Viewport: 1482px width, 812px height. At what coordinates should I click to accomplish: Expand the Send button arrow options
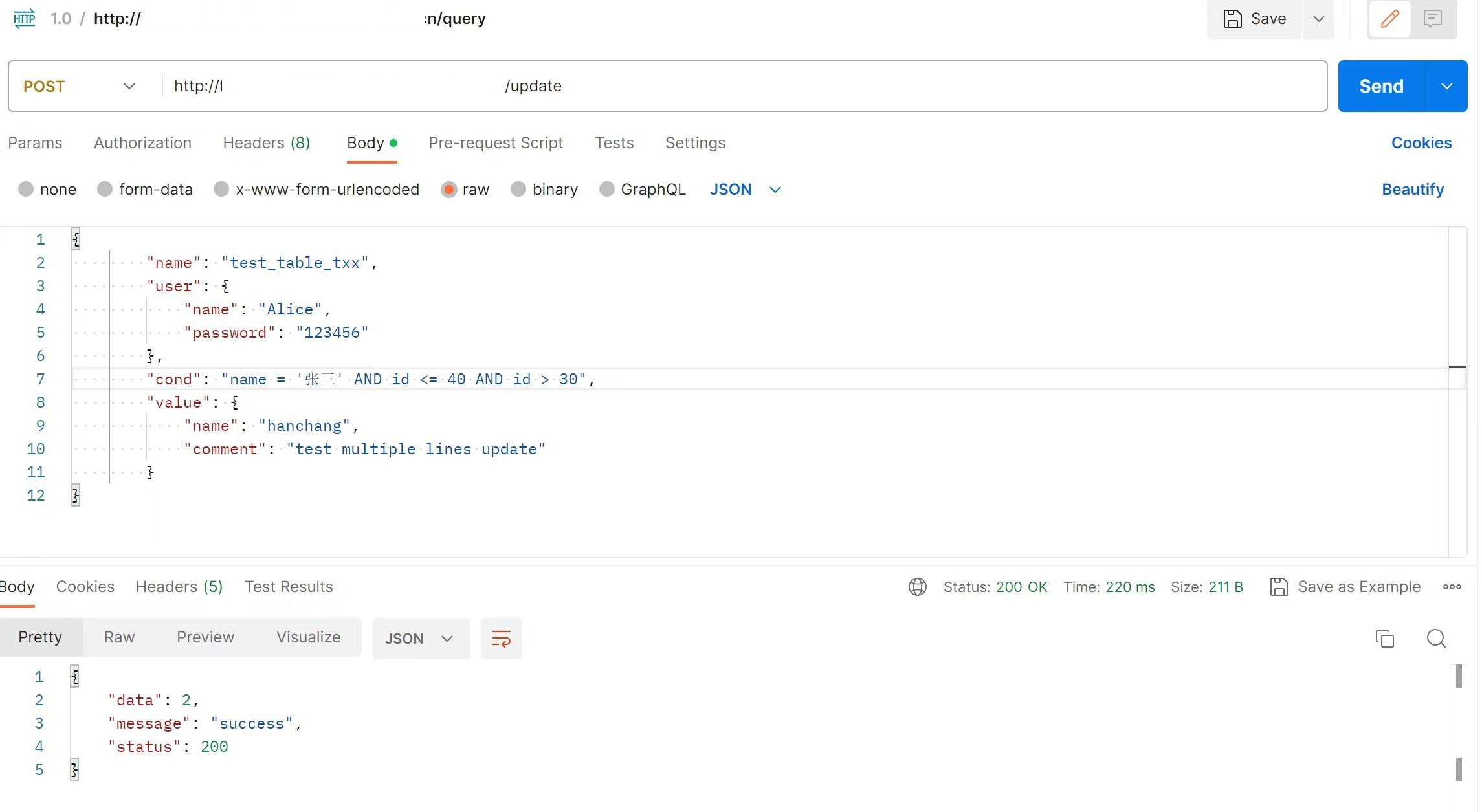(x=1447, y=86)
